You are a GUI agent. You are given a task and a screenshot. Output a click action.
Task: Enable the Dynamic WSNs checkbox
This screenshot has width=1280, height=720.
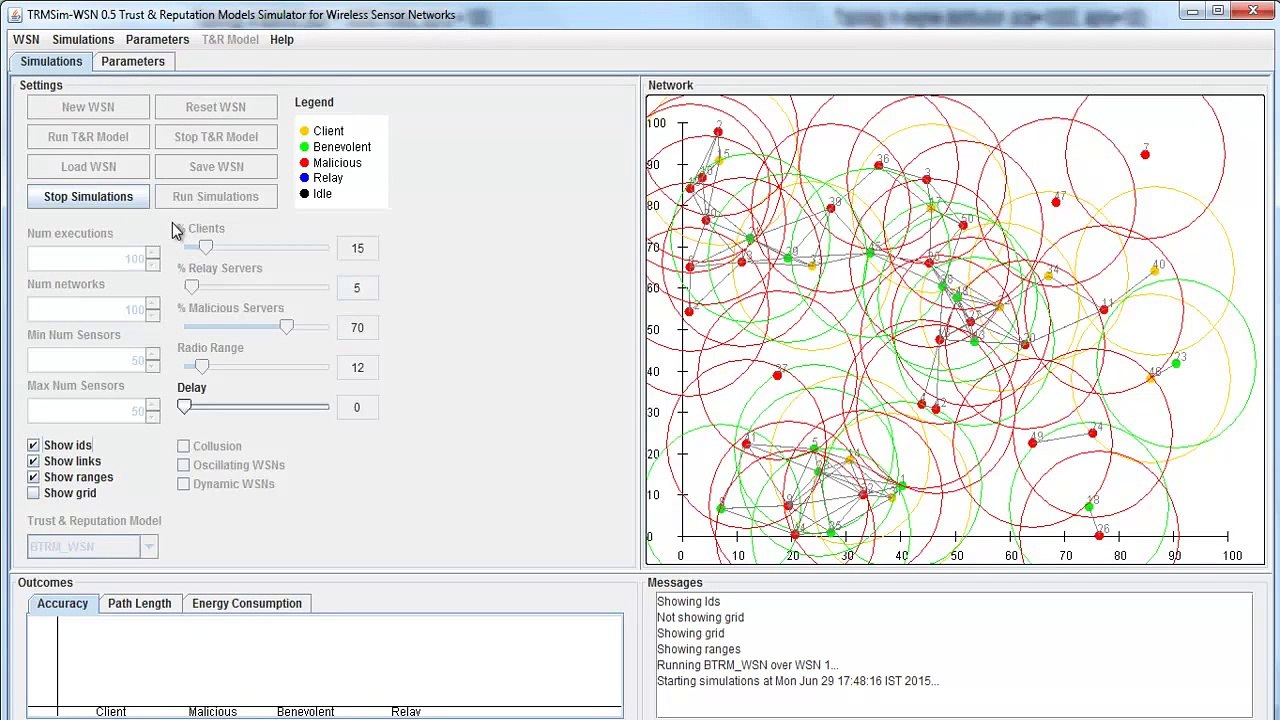click(183, 484)
